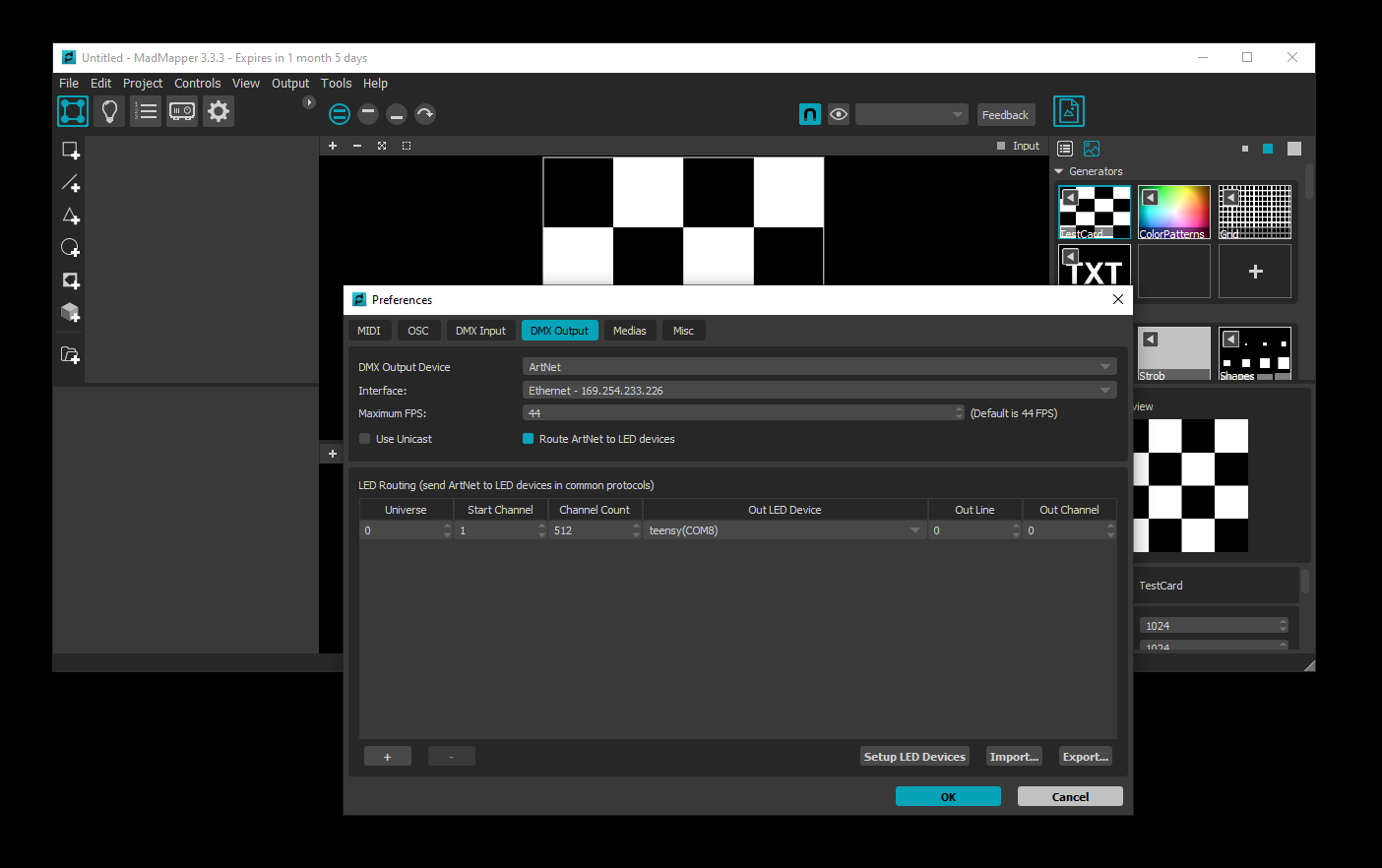Image resolution: width=1382 pixels, height=868 pixels.
Task: Add a new row below the input view
Action: pyautogui.click(x=333, y=454)
